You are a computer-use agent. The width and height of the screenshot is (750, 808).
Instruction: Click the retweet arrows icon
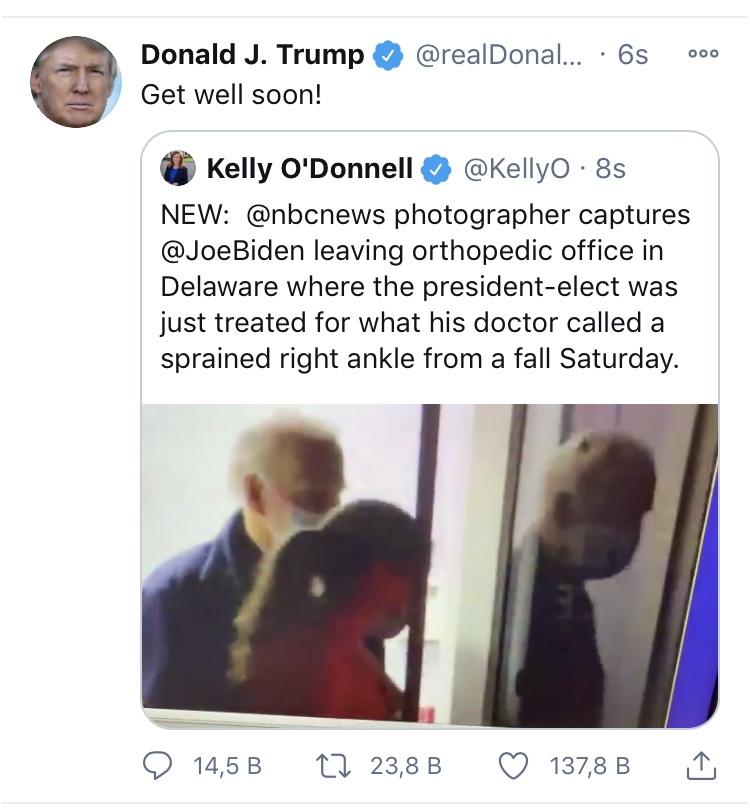click(x=333, y=766)
